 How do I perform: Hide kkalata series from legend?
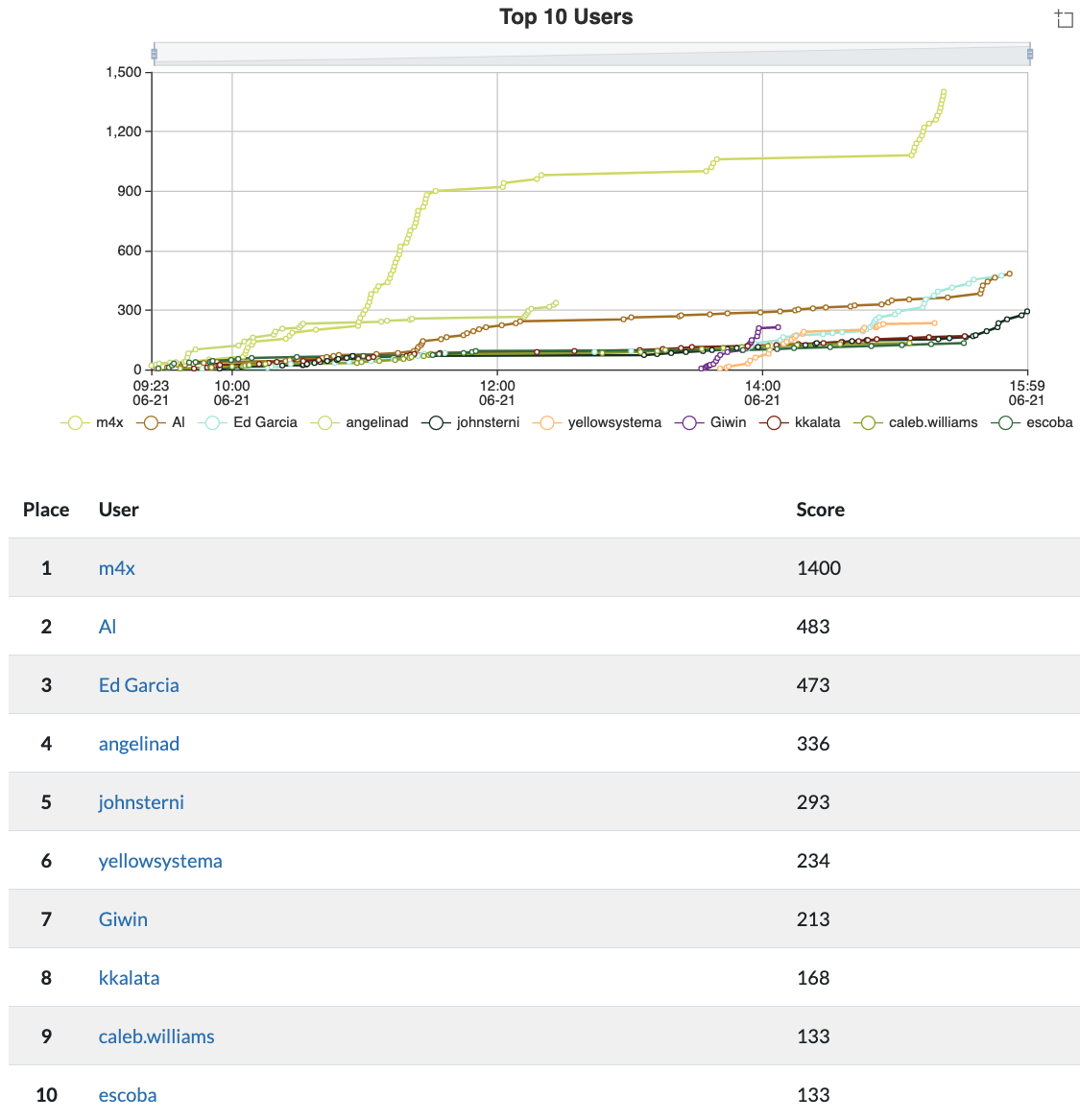click(x=801, y=422)
